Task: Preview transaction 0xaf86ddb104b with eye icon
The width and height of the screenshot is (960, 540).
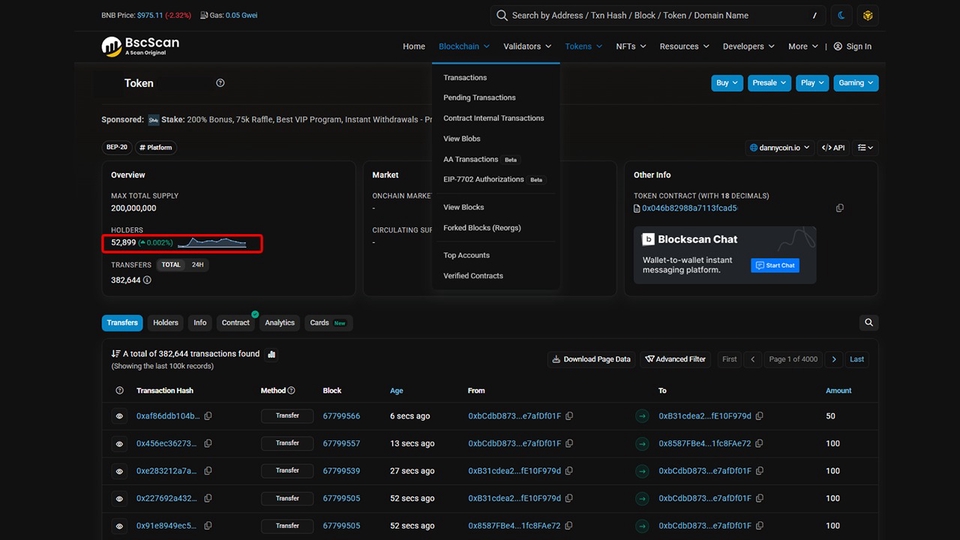Action: point(119,416)
